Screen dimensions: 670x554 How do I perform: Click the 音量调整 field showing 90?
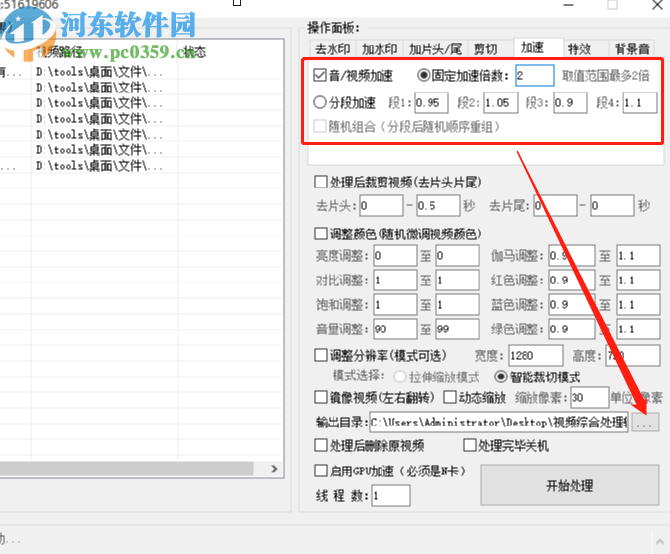coord(395,329)
